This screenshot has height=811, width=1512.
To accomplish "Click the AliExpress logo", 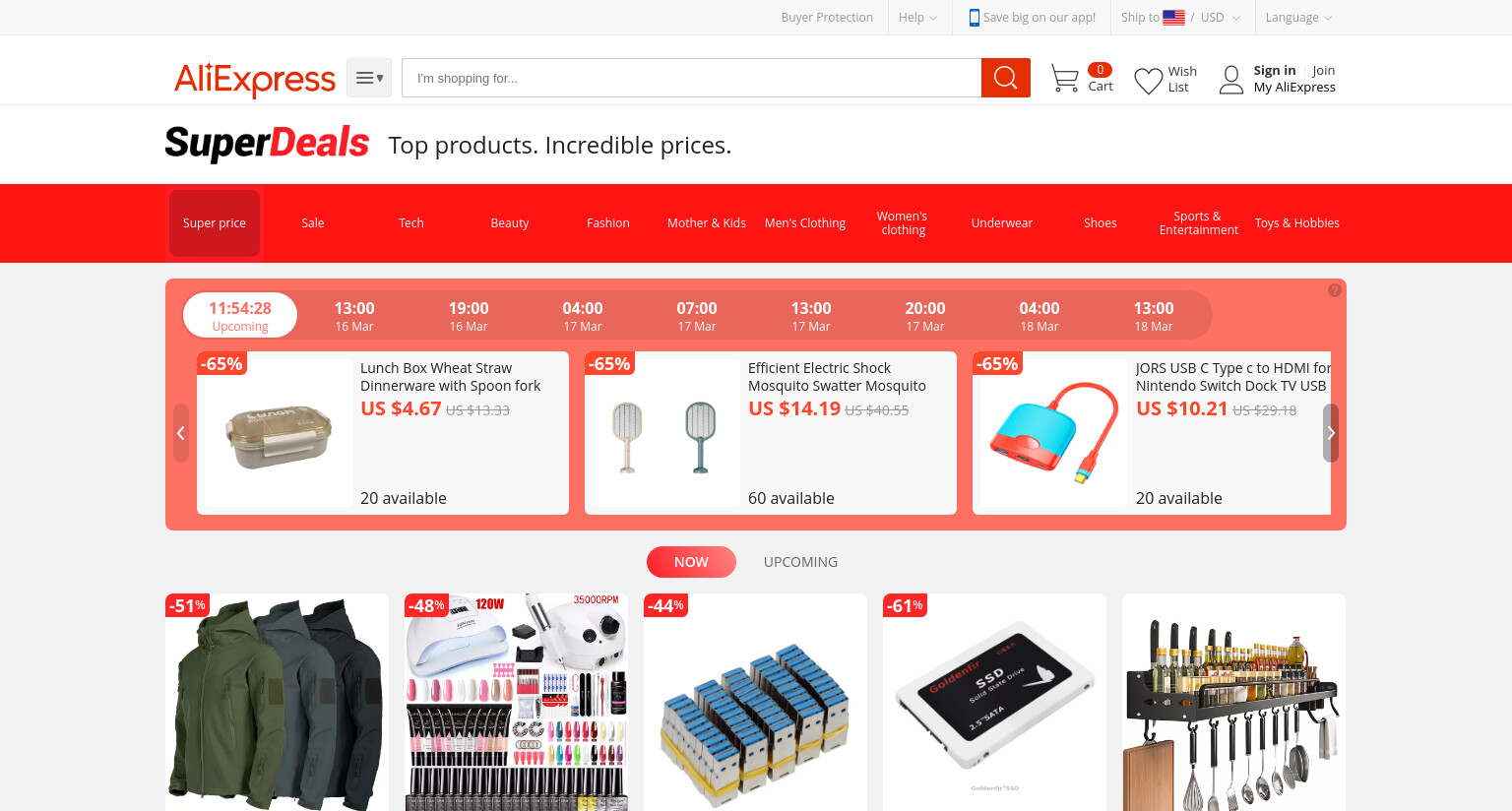I will click(x=255, y=79).
